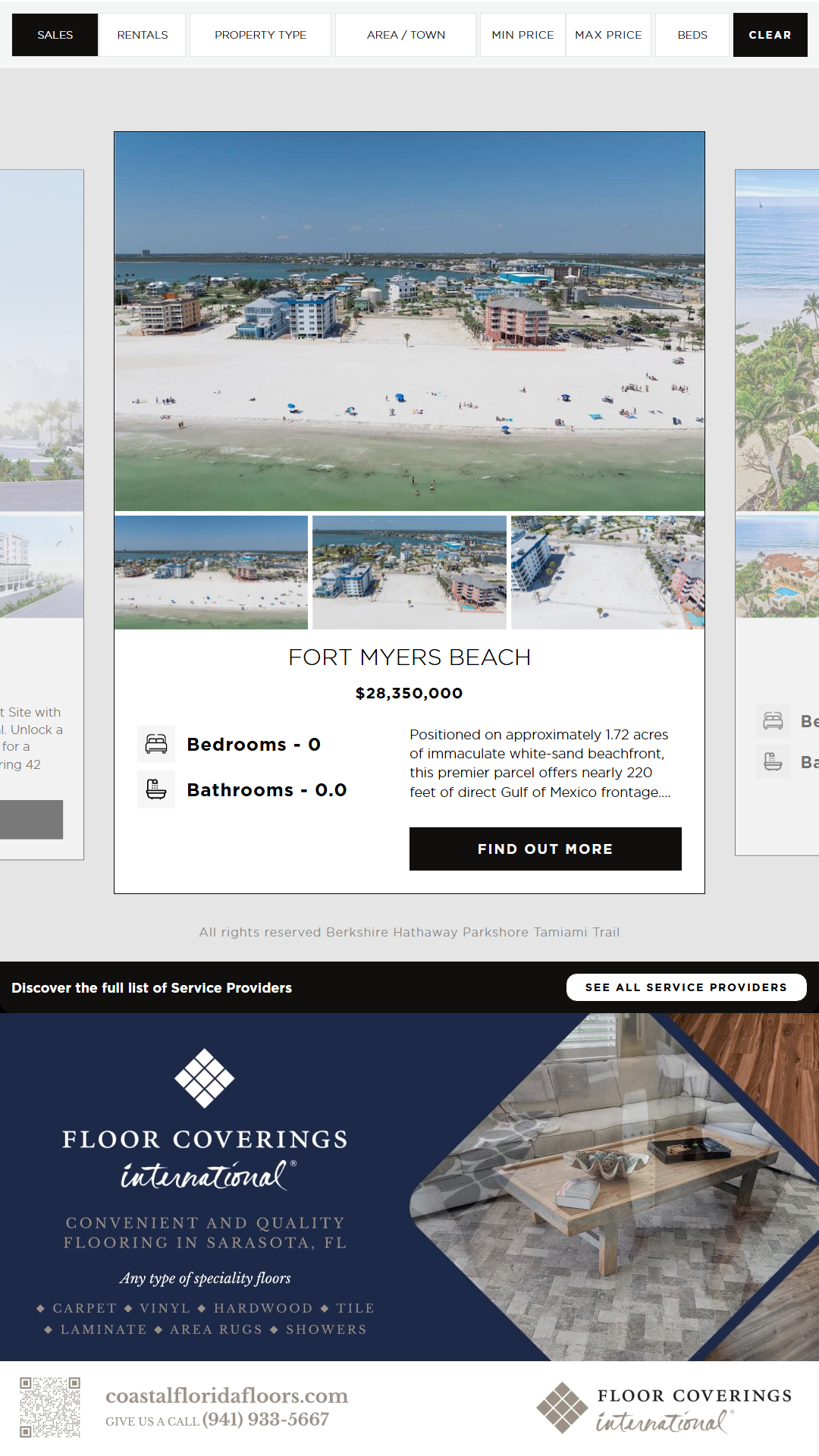Image resolution: width=819 pixels, height=1456 pixels.
Task: Open the Property Type dropdown
Action: point(260,35)
